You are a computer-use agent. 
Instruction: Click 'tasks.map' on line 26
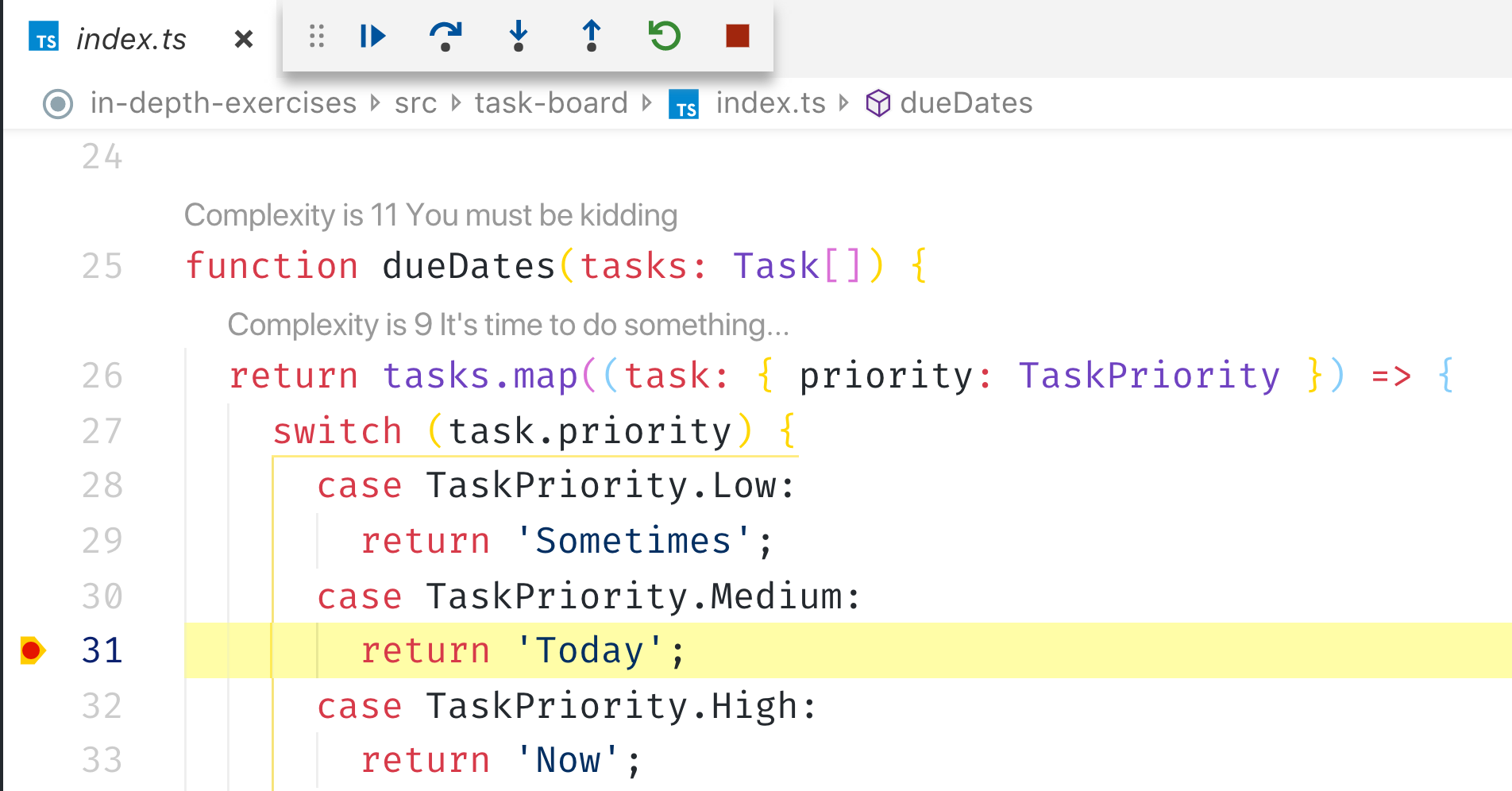coord(480,376)
